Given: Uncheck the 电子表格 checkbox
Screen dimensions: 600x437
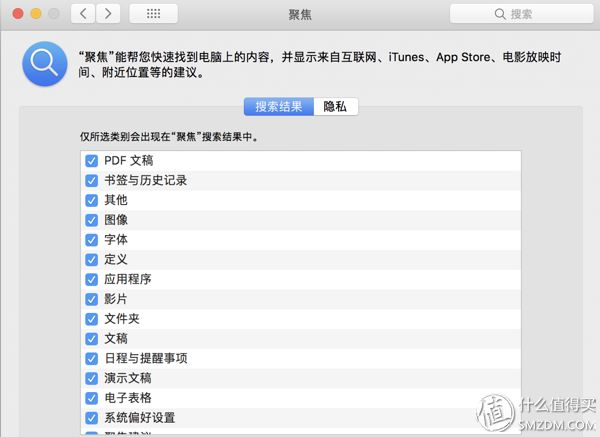Looking at the screenshot, I should coord(91,398).
